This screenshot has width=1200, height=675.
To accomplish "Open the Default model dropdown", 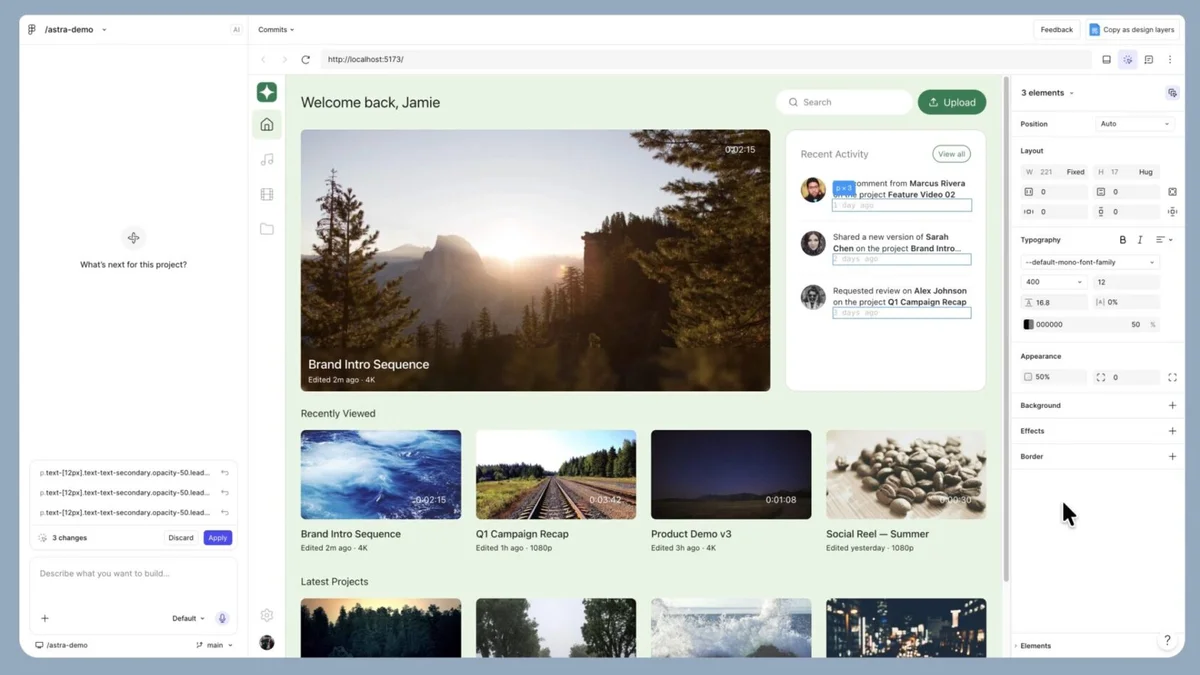I will pyautogui.click(x=188, y=618).
